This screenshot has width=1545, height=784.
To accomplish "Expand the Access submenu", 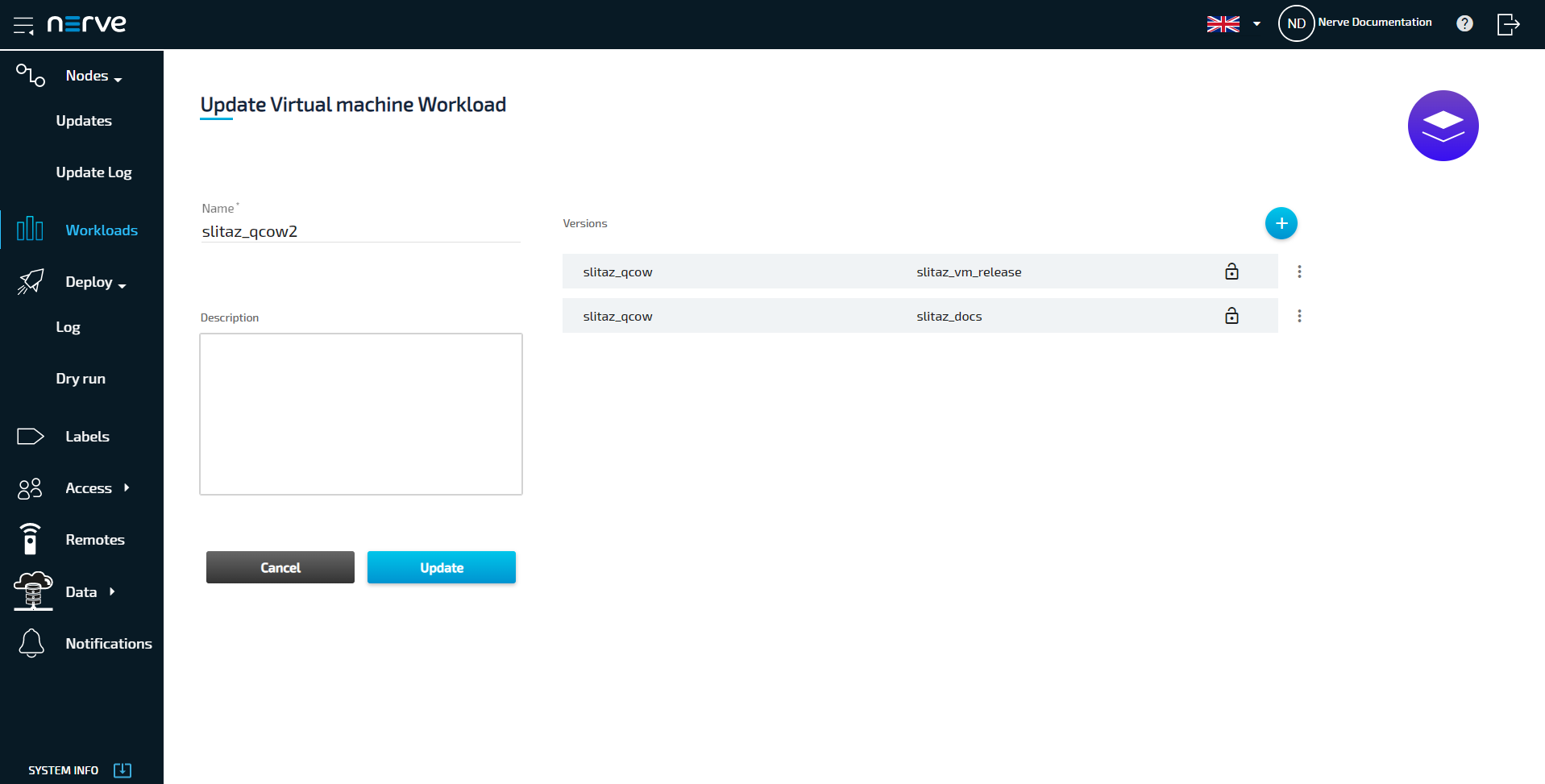I will pos(97,488).
